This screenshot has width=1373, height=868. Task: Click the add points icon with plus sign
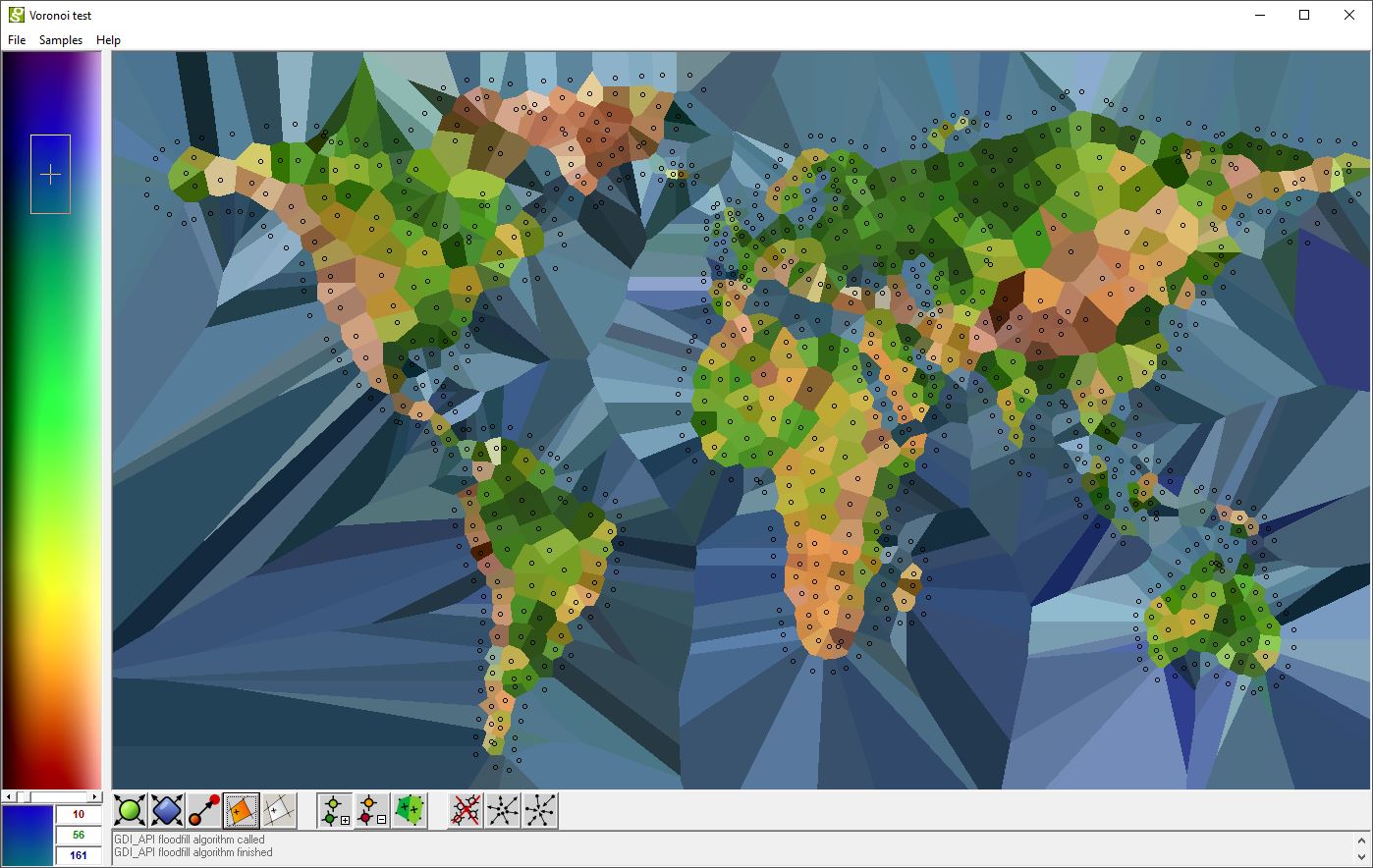333,811
